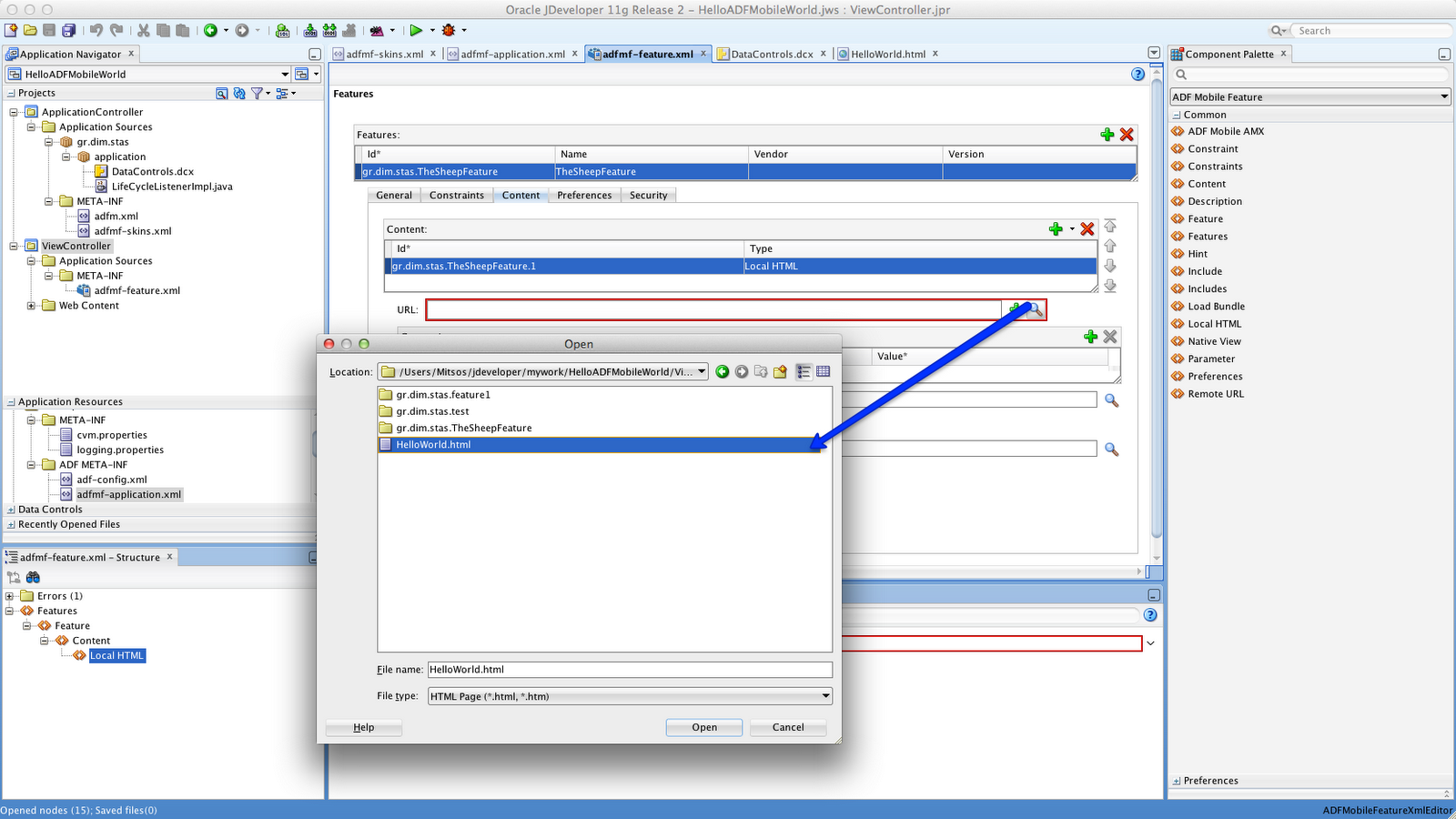Click the Open button to select HelloWorld.html
The width and height of the screenshot is (1456, 819).
[703, 727]
